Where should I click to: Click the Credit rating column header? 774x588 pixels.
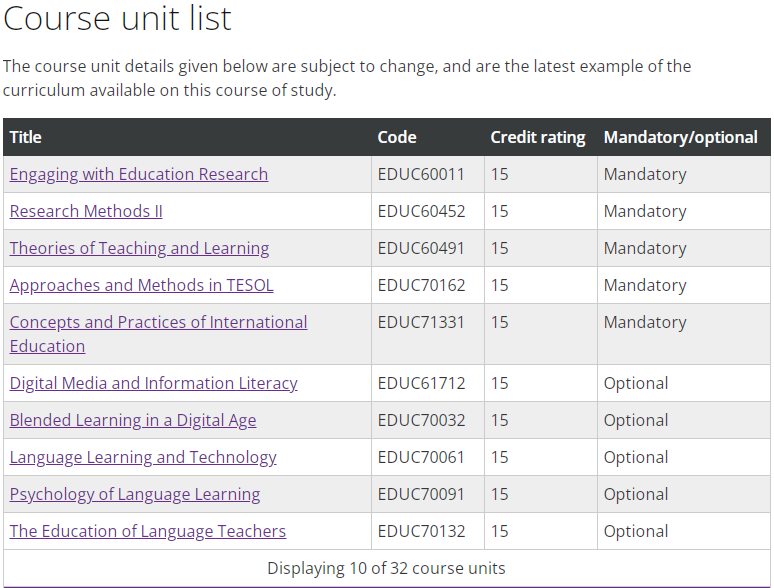pos(538,137)
